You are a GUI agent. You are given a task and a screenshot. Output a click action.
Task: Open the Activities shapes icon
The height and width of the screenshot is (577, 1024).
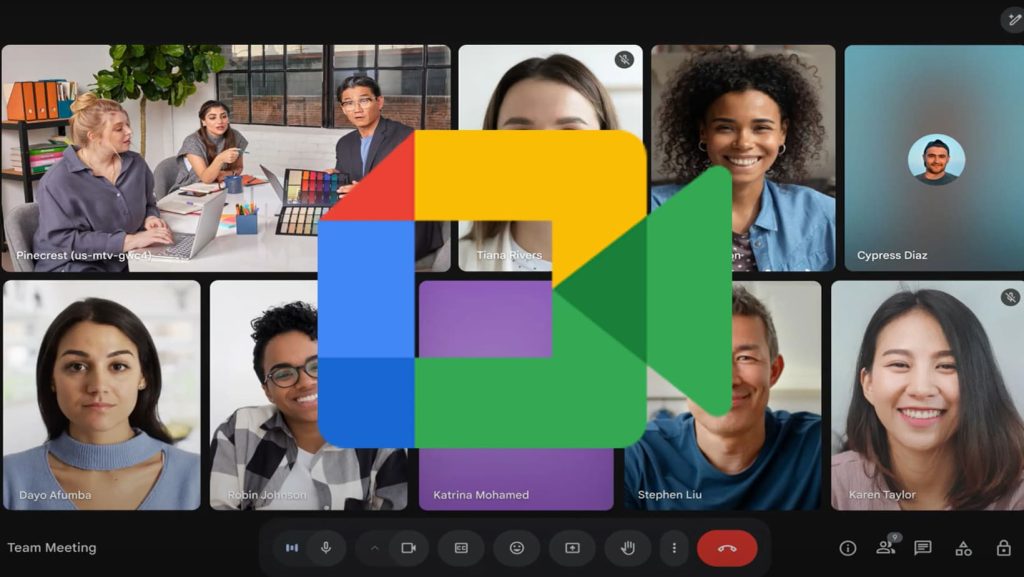click(963, 548)
